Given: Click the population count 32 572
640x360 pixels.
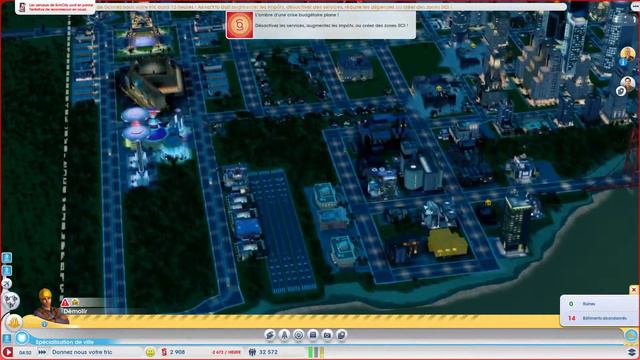Looking at the screenshot, I should tap(268, 352).
